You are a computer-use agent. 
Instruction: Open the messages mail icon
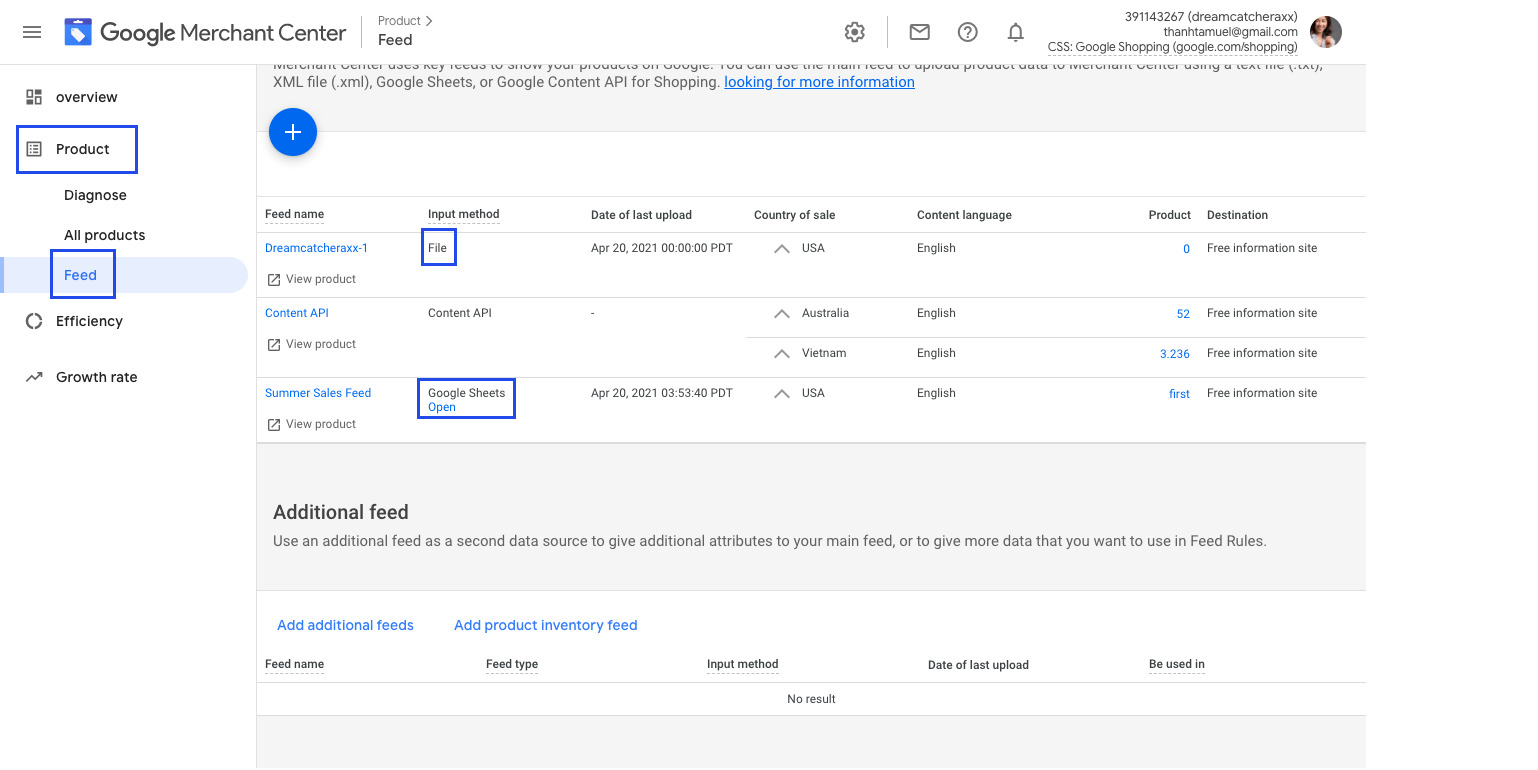tap(919, 32)
